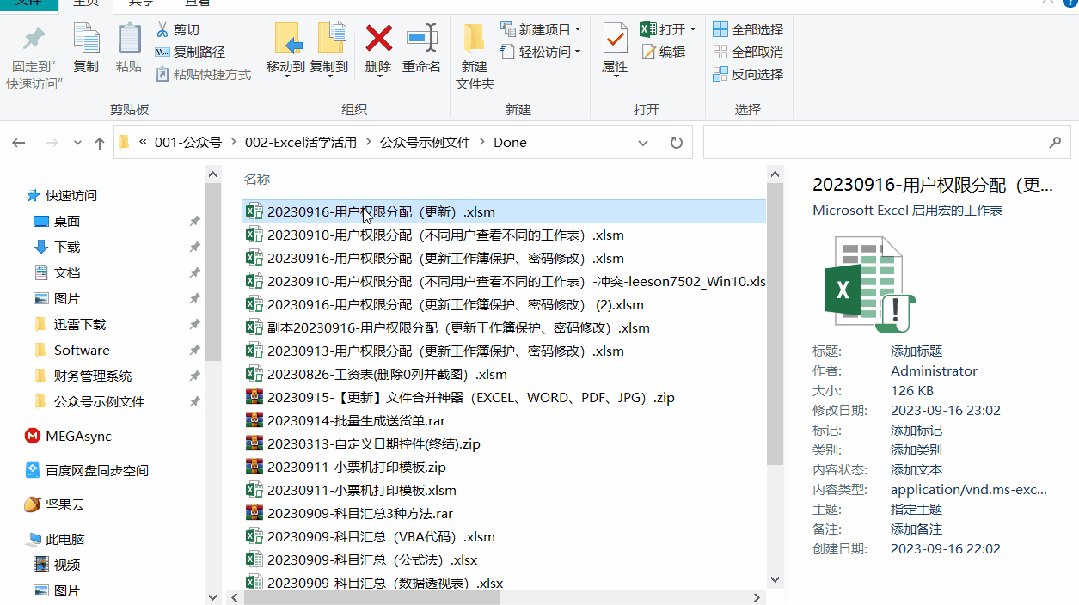1079x605 pixels.
Task: Open the address bar breadcrumb dropdown arrow
Action: click(643, 142)
